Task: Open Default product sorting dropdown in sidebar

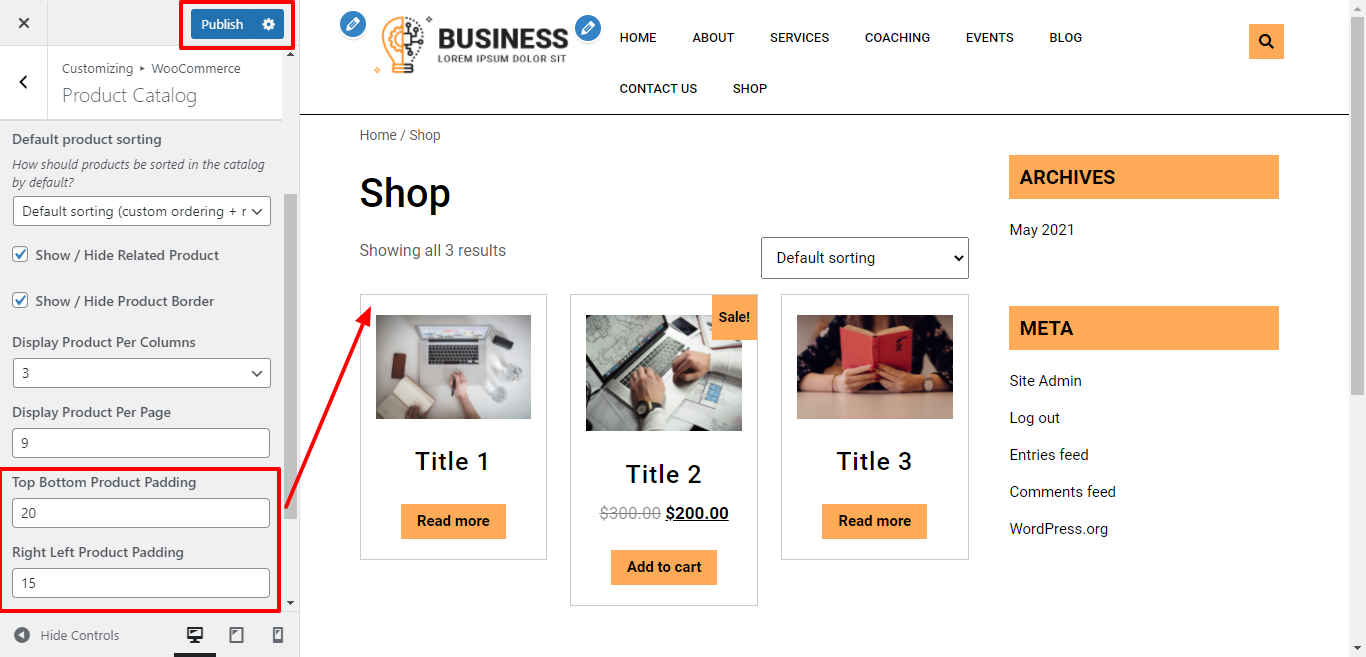Action: 142,211
